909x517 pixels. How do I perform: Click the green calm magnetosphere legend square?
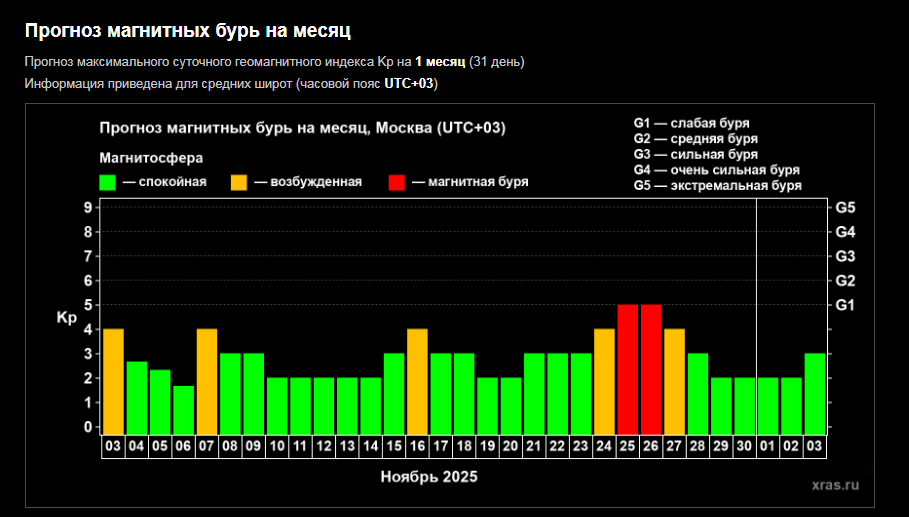(108, 182)
